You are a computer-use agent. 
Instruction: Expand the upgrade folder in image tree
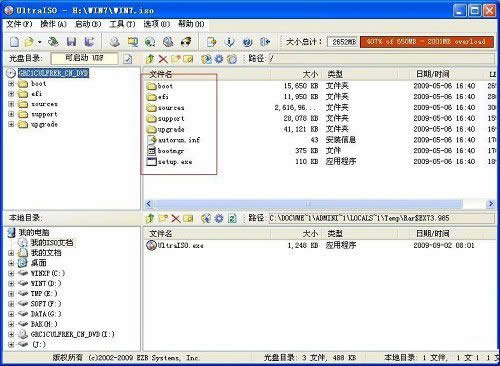pyautogui.click(x=11, y=124)
